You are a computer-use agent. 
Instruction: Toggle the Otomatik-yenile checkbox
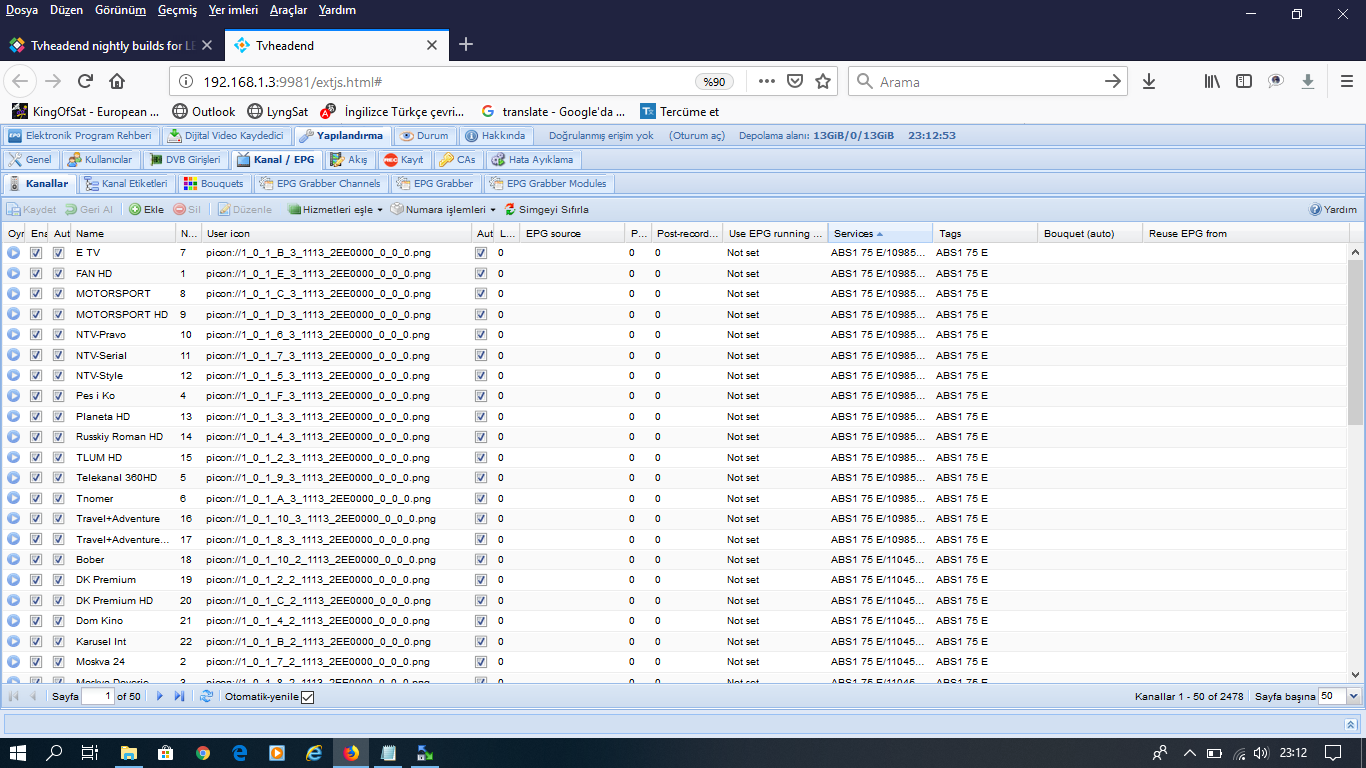point(307,696)
